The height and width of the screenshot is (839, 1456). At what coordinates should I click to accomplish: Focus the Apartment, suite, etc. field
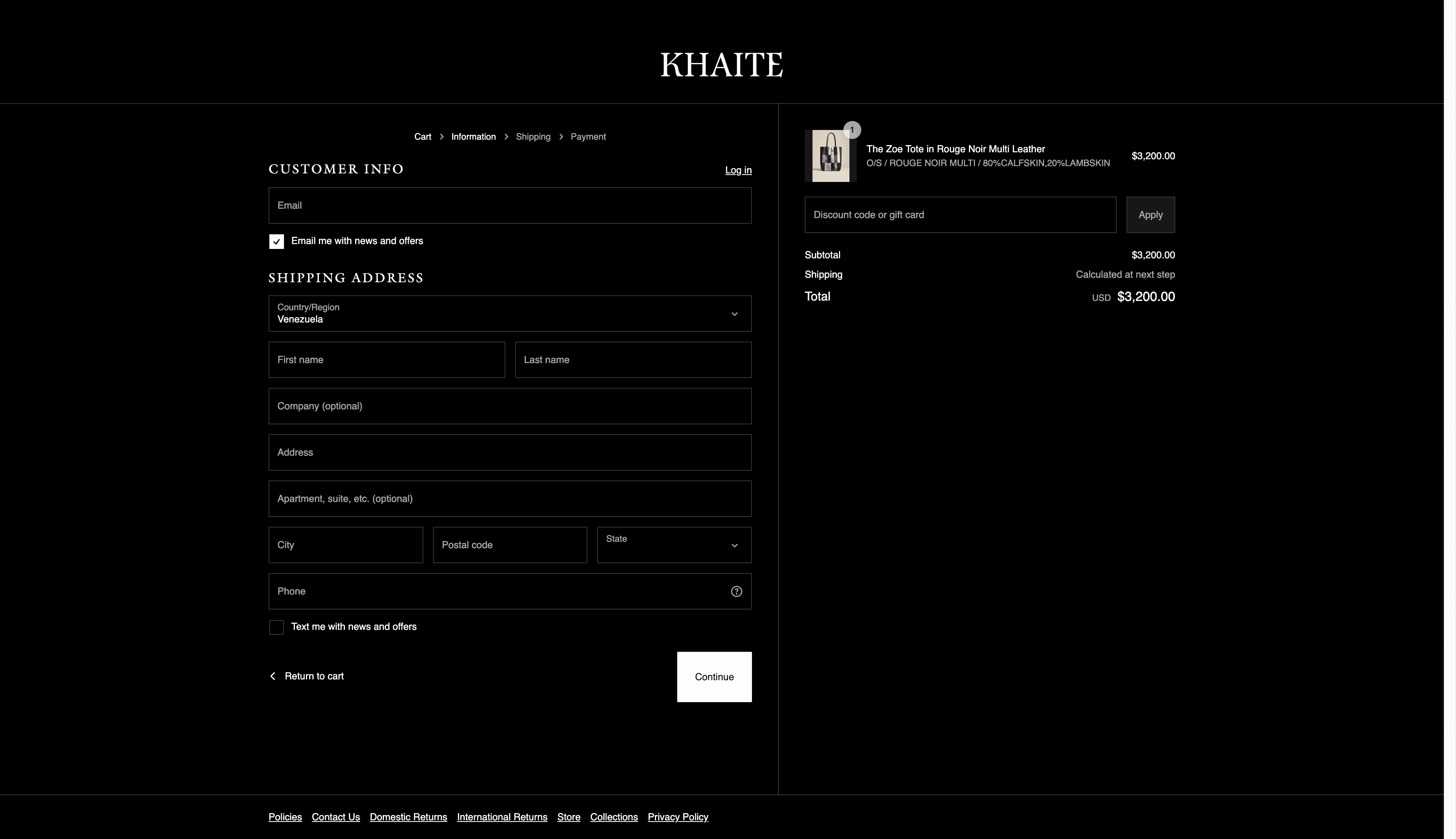(x=510, y=499)
